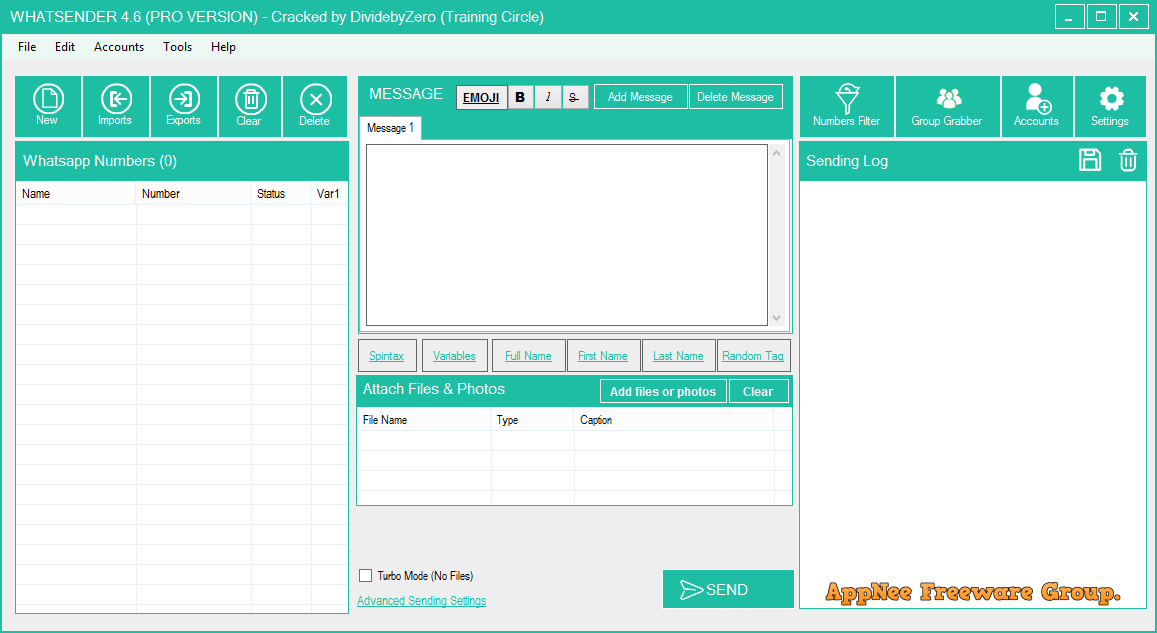Insert Random Tag
The height and width of the screenshot is (633, 1157).
(x=753, y=356)
